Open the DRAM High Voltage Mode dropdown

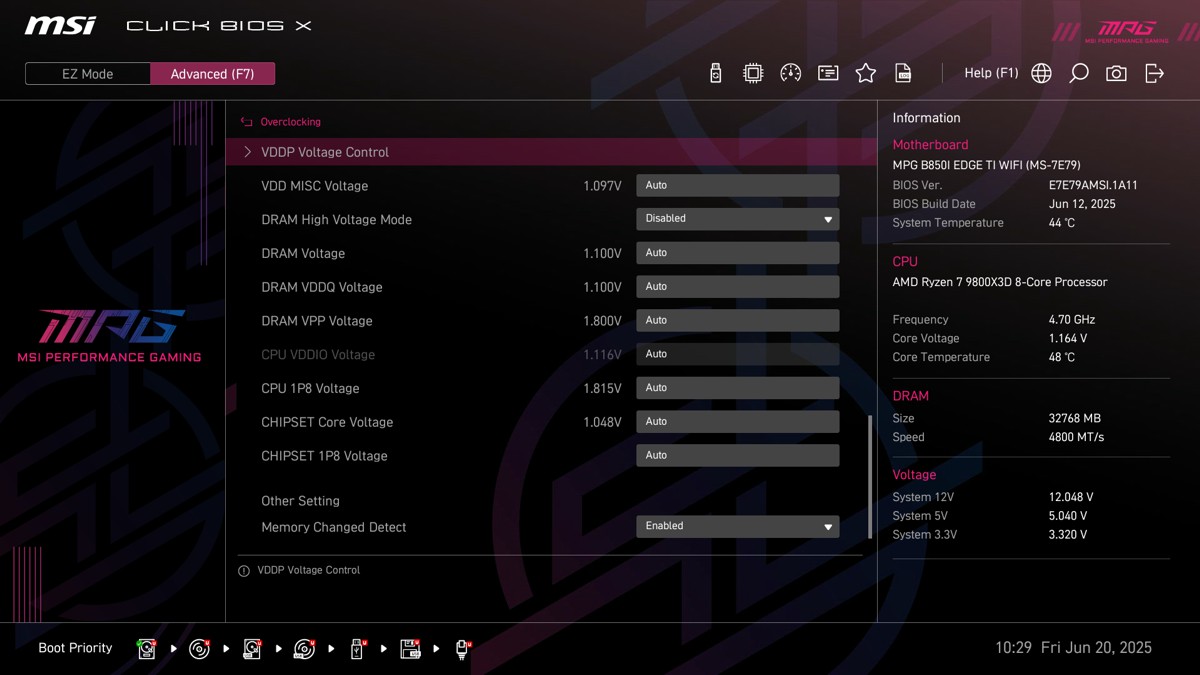[738, 219]
